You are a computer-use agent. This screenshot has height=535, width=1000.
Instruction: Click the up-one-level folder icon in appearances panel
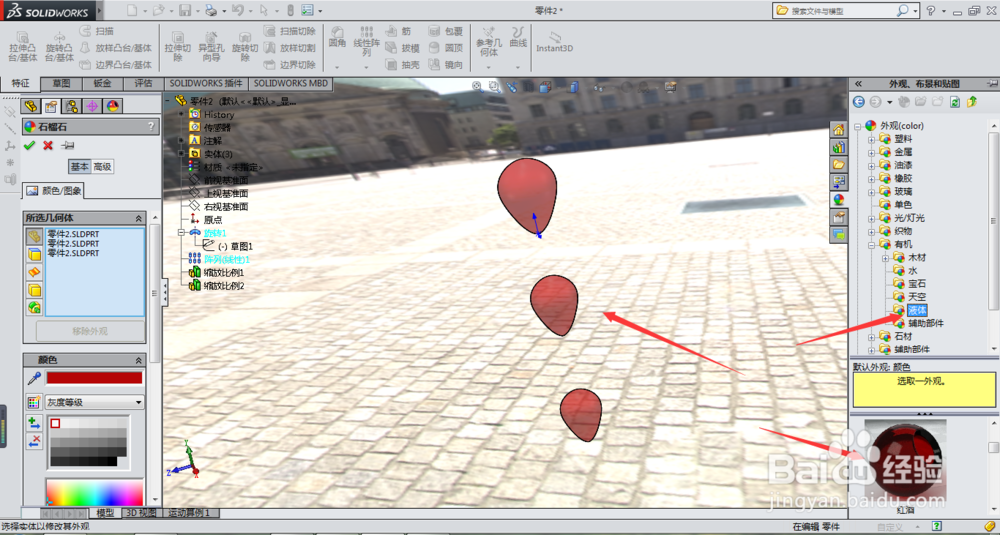pyautogui.click(x=972, y=102)
